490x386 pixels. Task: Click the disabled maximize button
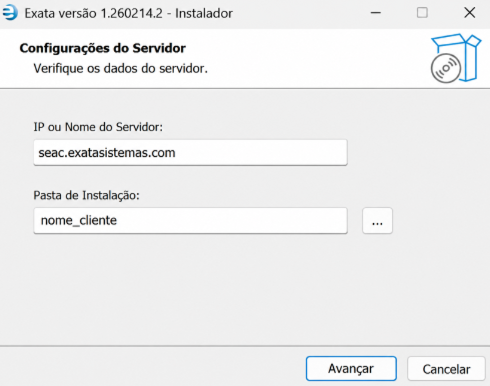[422, 13]
